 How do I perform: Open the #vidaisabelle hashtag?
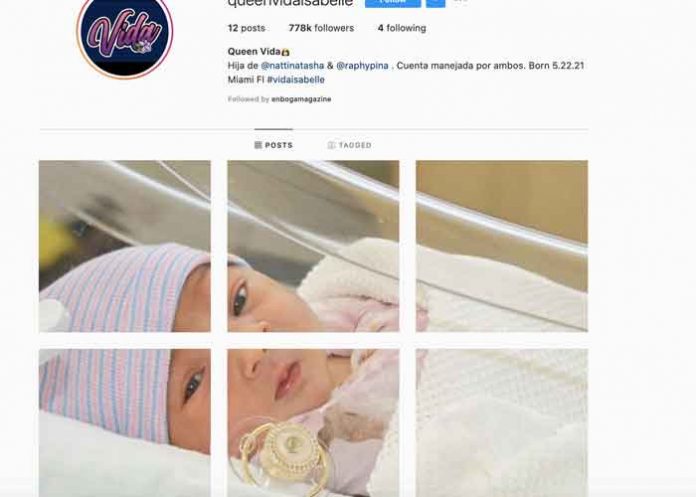[x=296, y=80]
